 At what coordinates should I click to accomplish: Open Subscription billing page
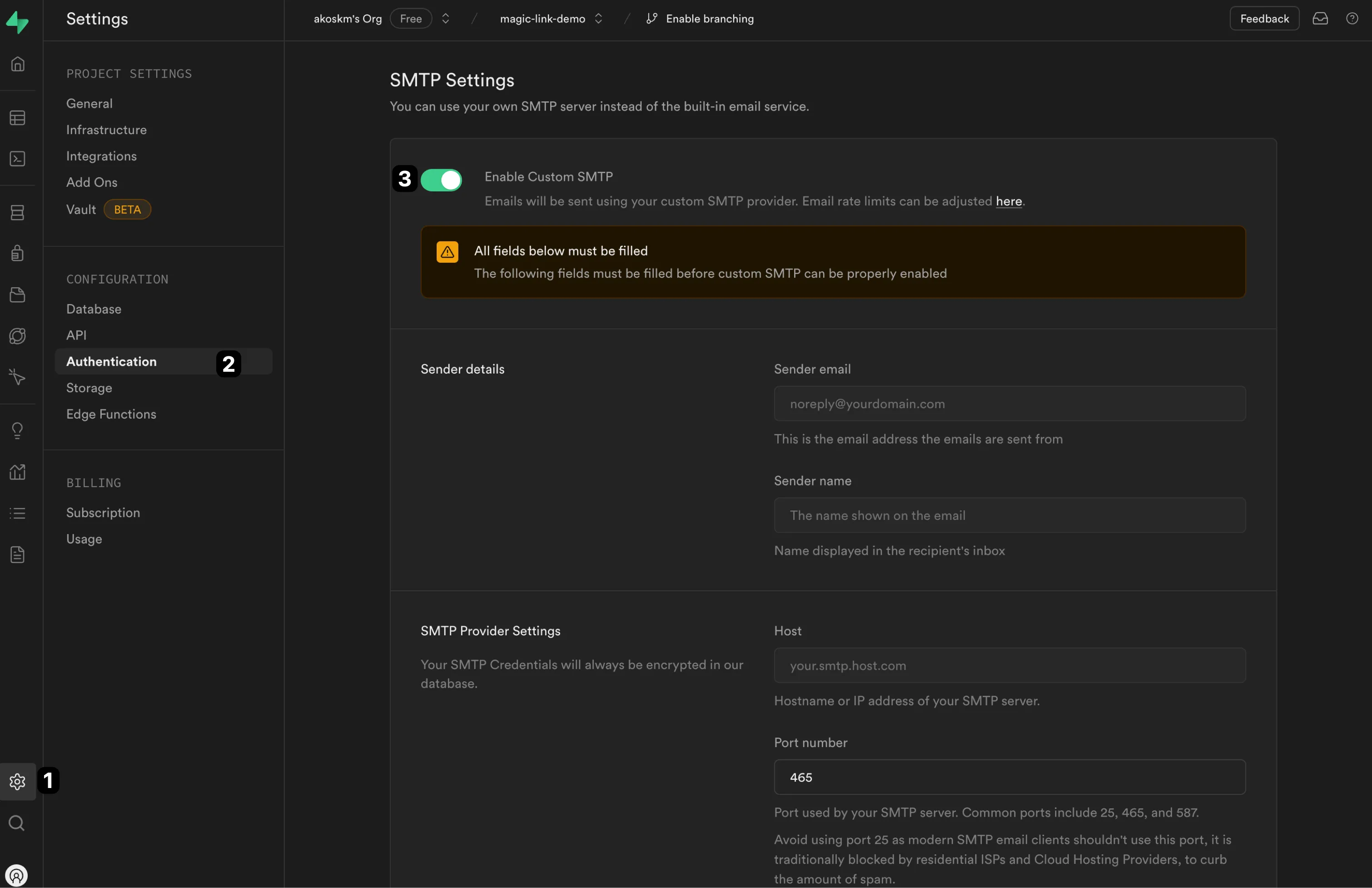pyautogui.click(x=103, y=513)
